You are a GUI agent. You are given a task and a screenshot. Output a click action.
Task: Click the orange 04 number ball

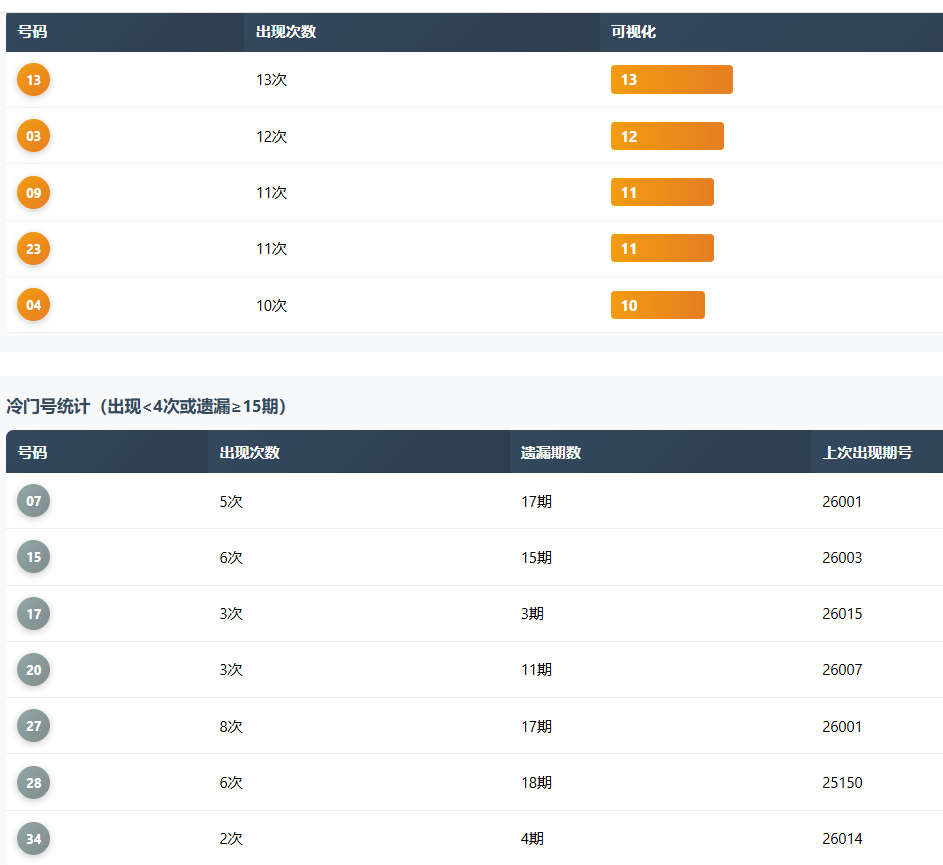click(33, 305)
